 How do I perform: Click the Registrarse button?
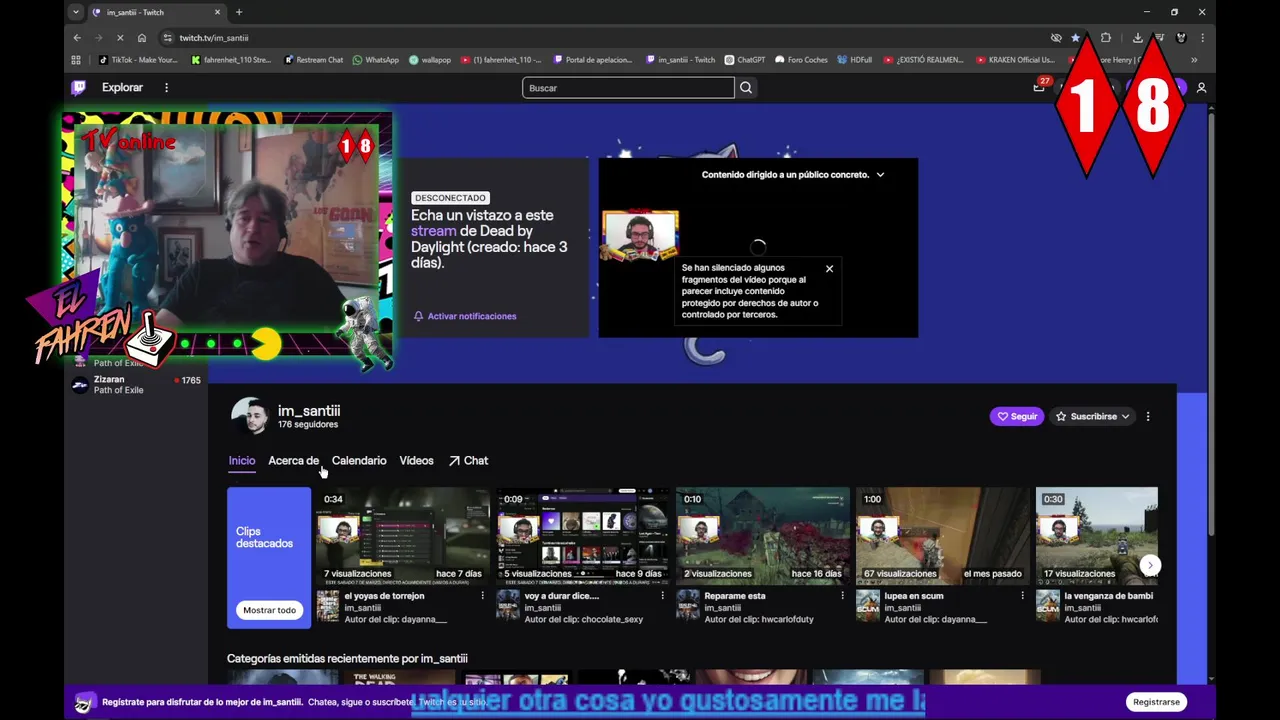coord(1156,702)
